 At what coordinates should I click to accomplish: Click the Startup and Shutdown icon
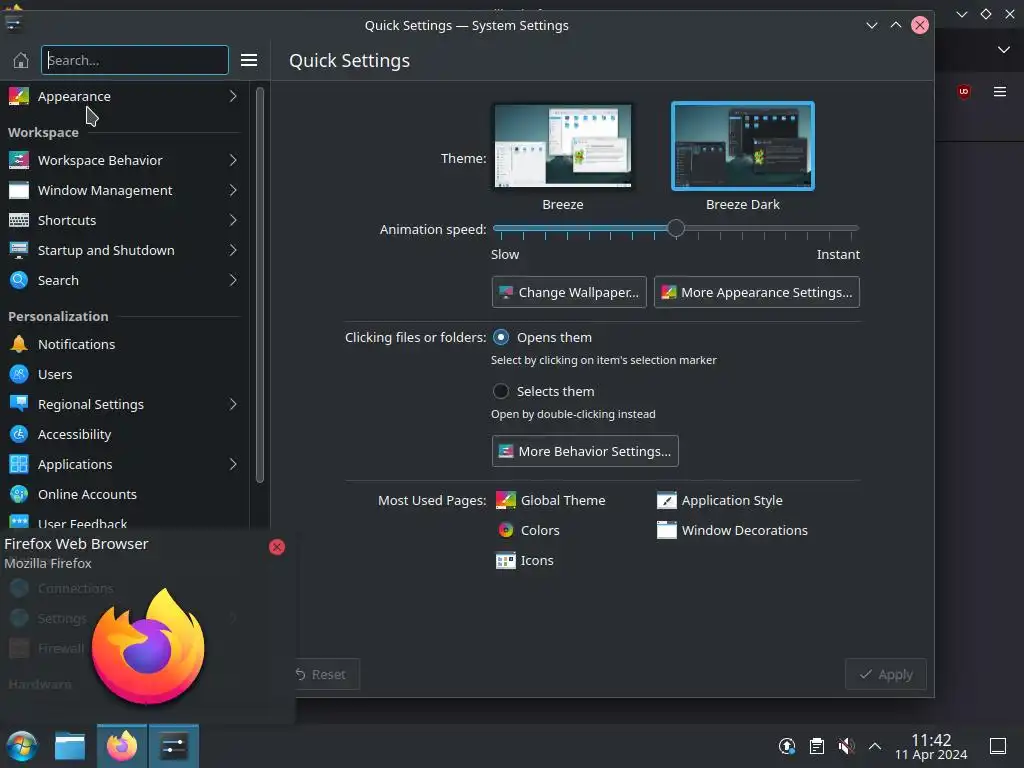point(18,250)
